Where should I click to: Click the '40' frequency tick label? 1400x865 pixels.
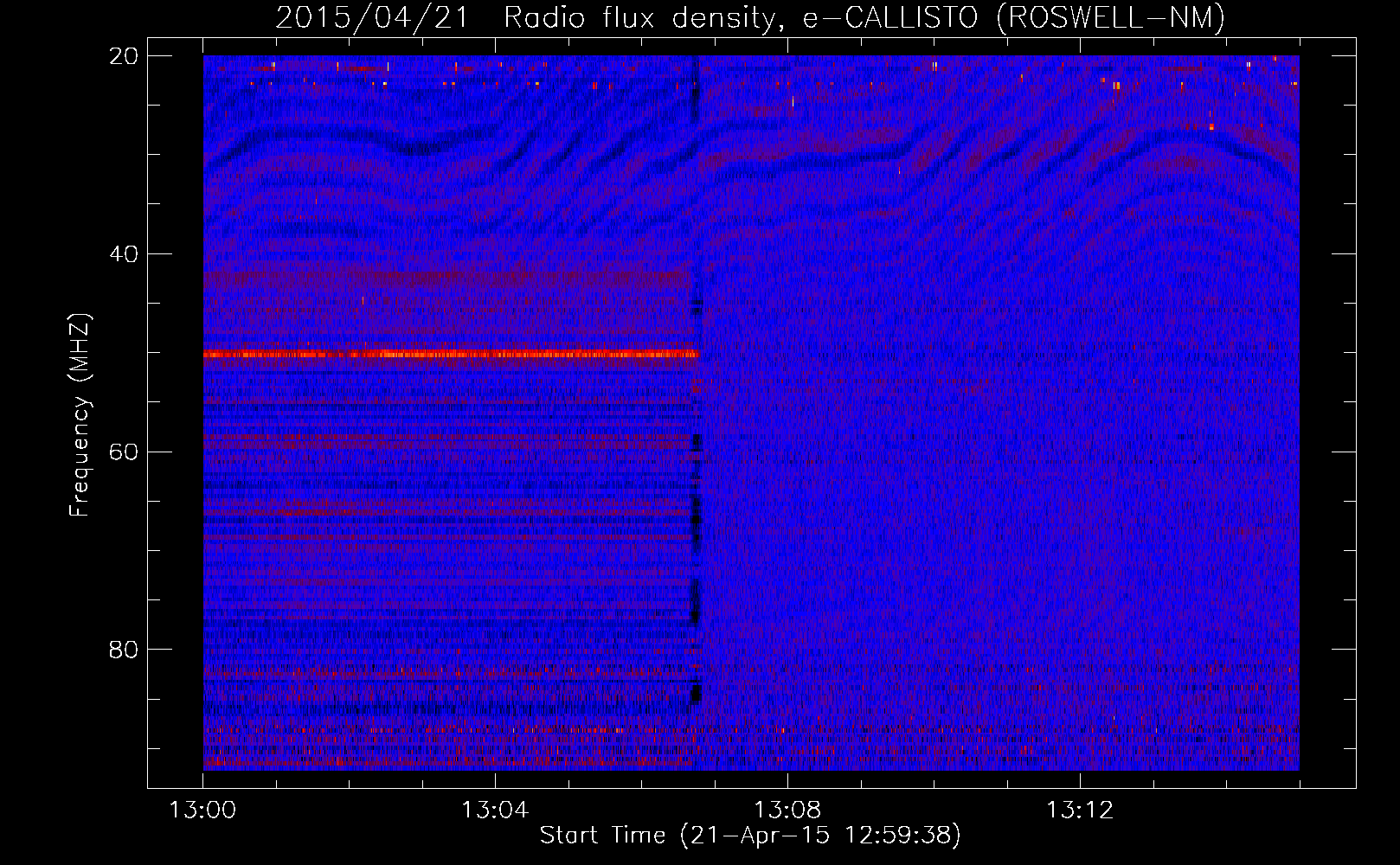[124, 254]
